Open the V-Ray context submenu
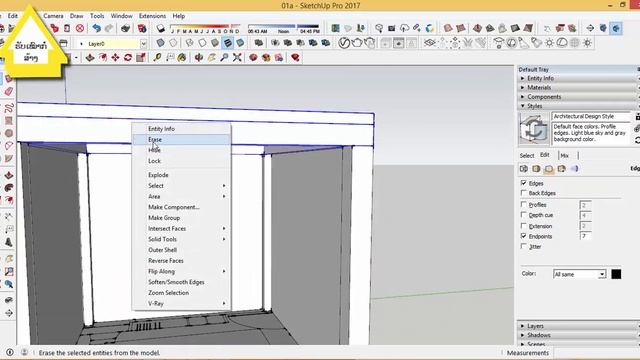The width and height of the screenshot is (640, 360). [182, 304]
